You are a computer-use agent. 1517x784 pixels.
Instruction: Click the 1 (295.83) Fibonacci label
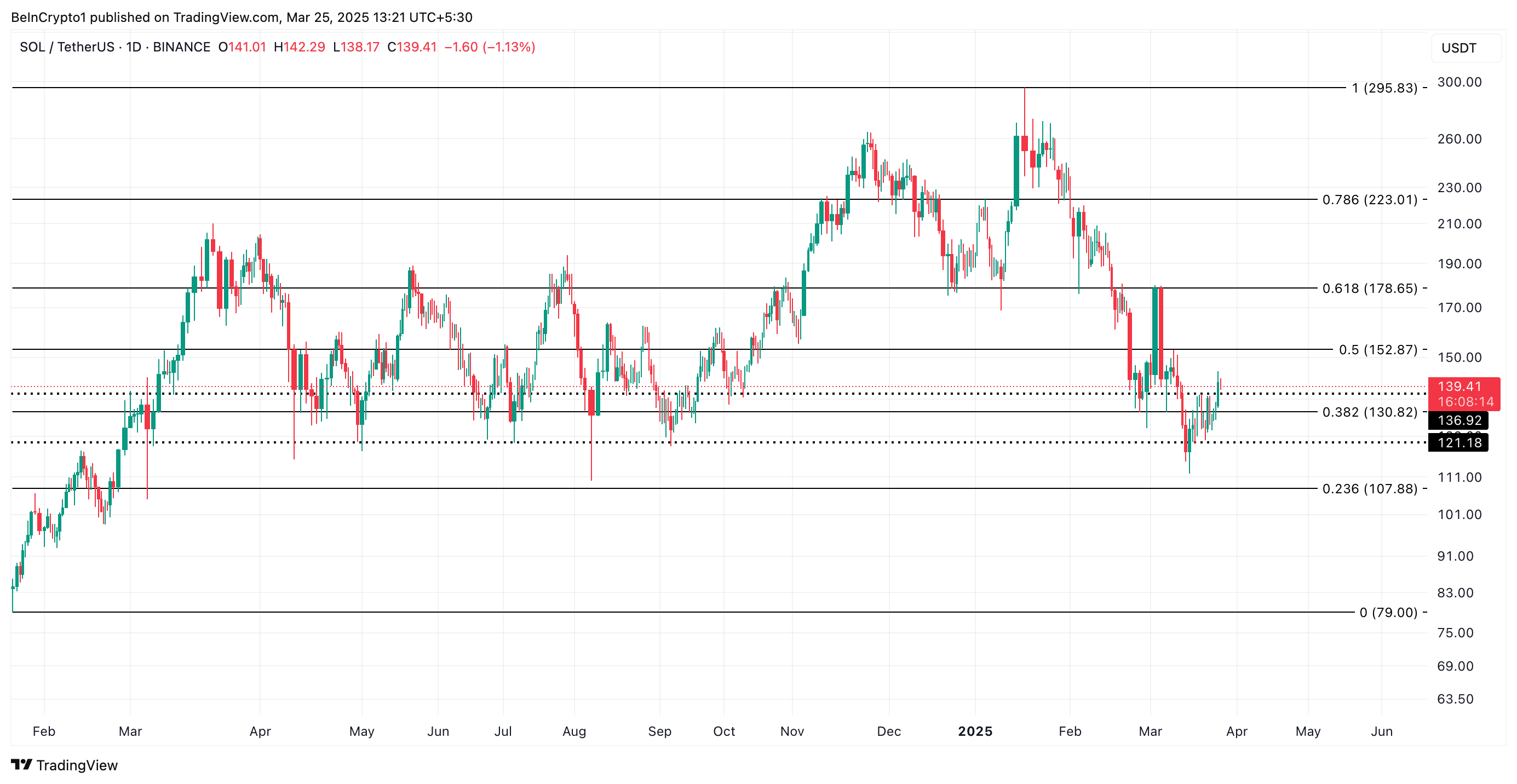(x=1384, y=88)
